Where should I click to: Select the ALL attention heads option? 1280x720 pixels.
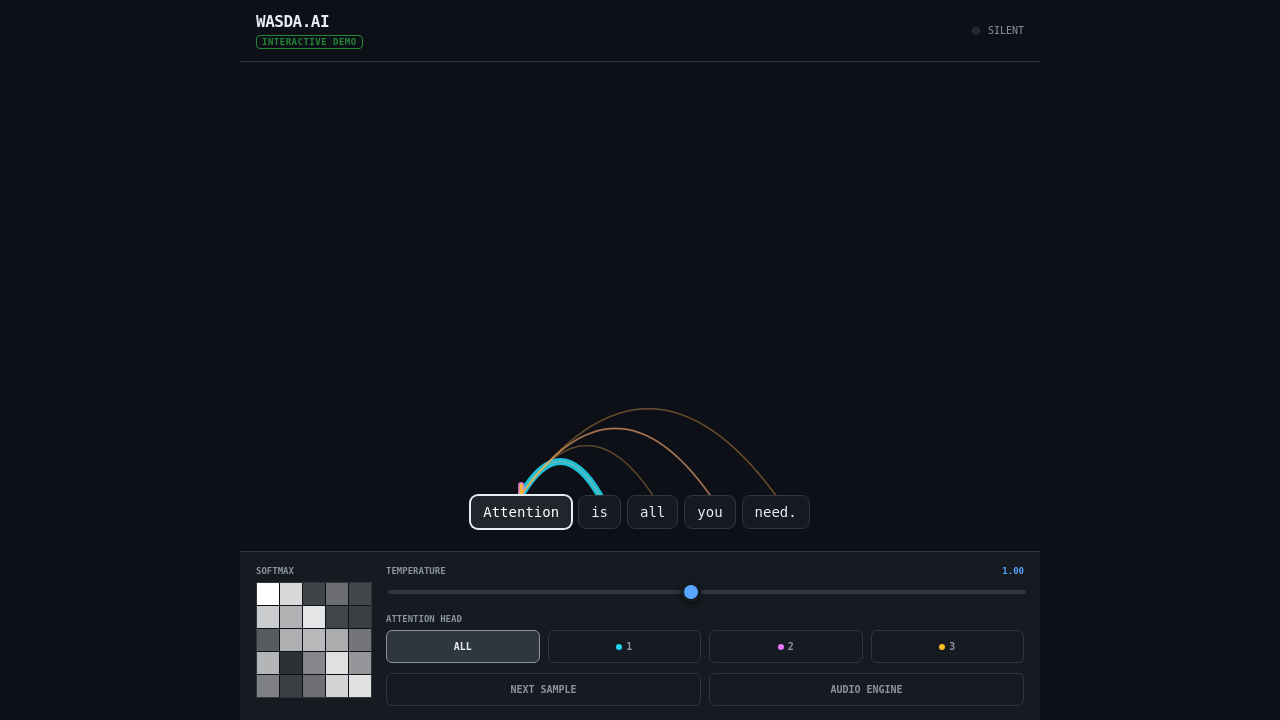coord(462,646)
